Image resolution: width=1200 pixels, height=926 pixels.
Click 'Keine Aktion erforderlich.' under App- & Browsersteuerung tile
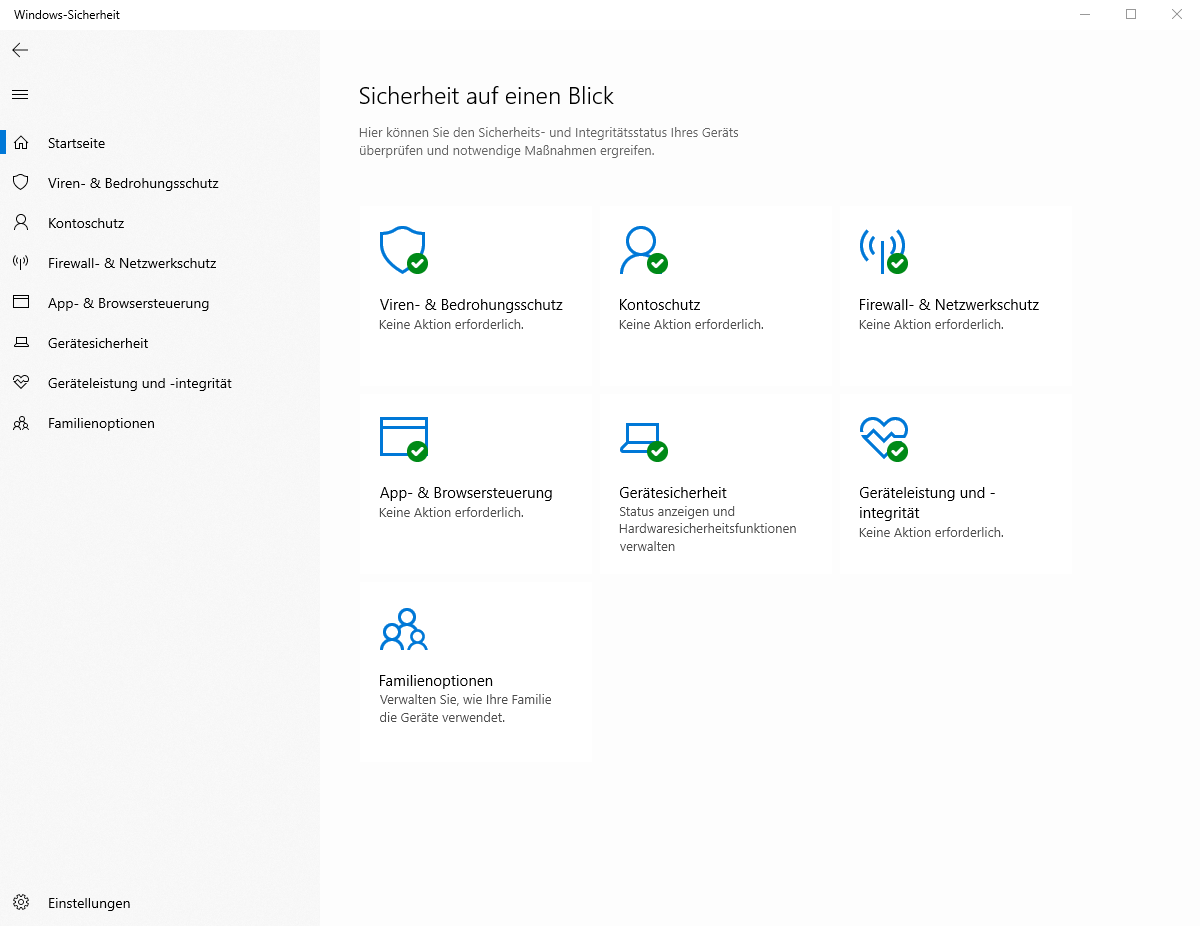[x=451, y=513]
